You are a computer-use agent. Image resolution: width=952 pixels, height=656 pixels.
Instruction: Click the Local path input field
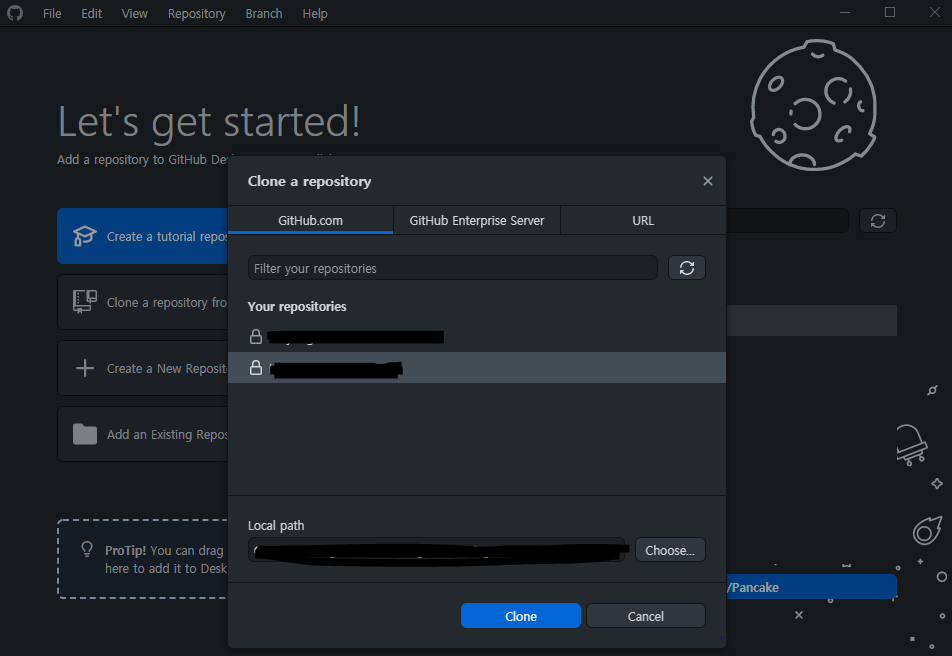click(436, 550)
